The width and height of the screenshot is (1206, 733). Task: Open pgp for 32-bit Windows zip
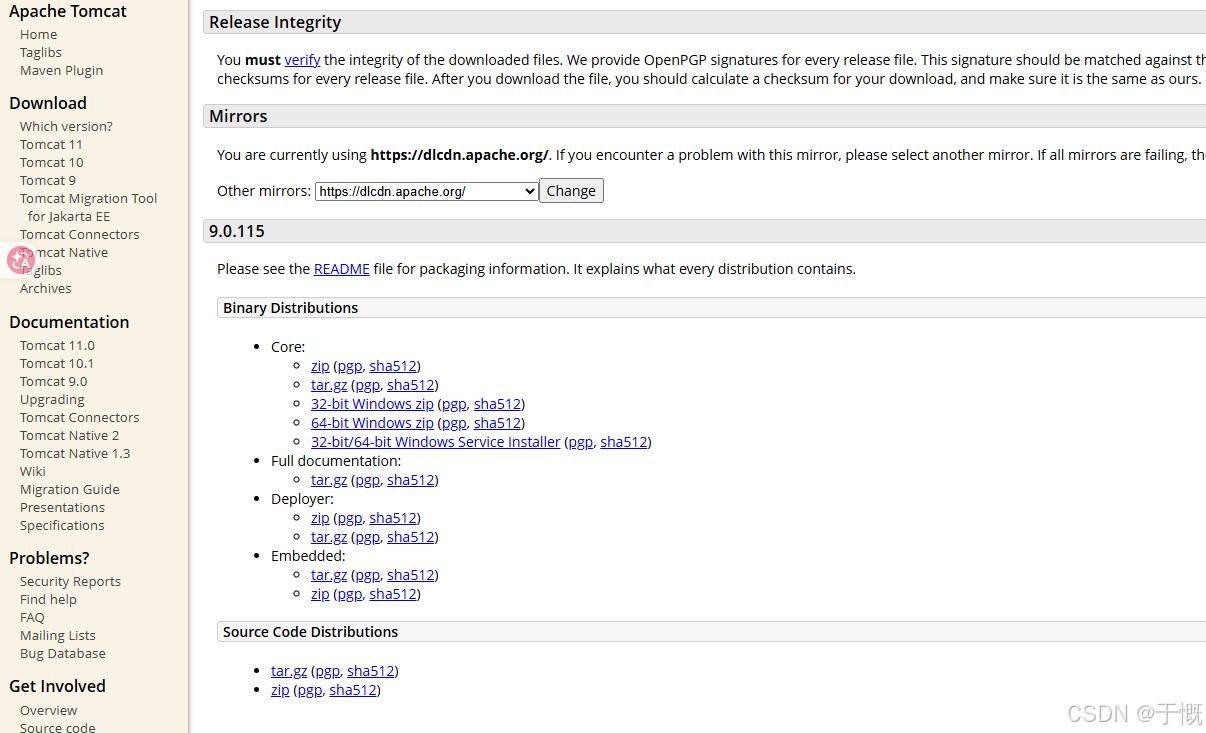454,404
